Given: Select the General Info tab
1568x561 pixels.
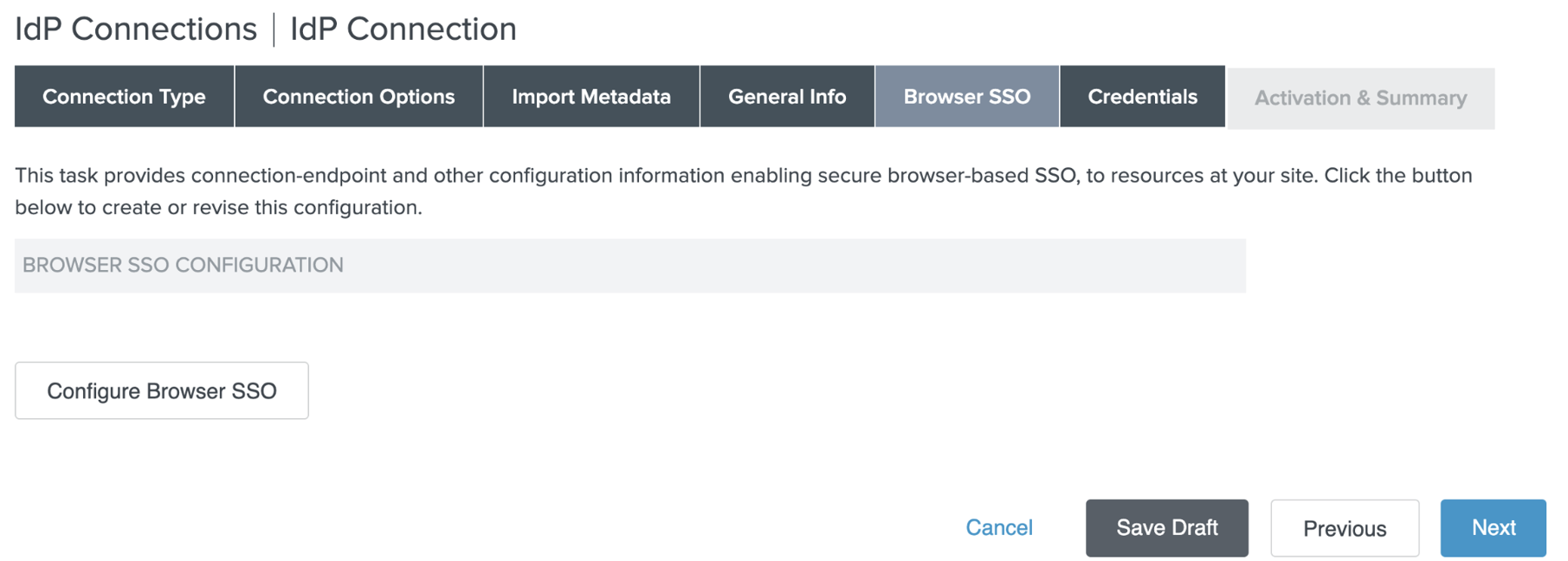Looking at the screenshot, I should 786,97.
